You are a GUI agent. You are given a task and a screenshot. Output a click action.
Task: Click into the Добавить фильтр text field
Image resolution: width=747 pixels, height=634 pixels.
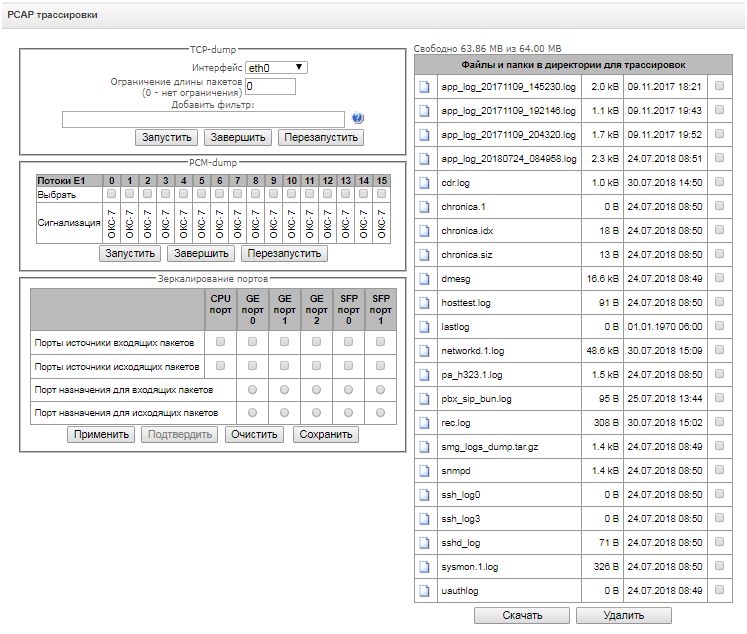(204, 119)
